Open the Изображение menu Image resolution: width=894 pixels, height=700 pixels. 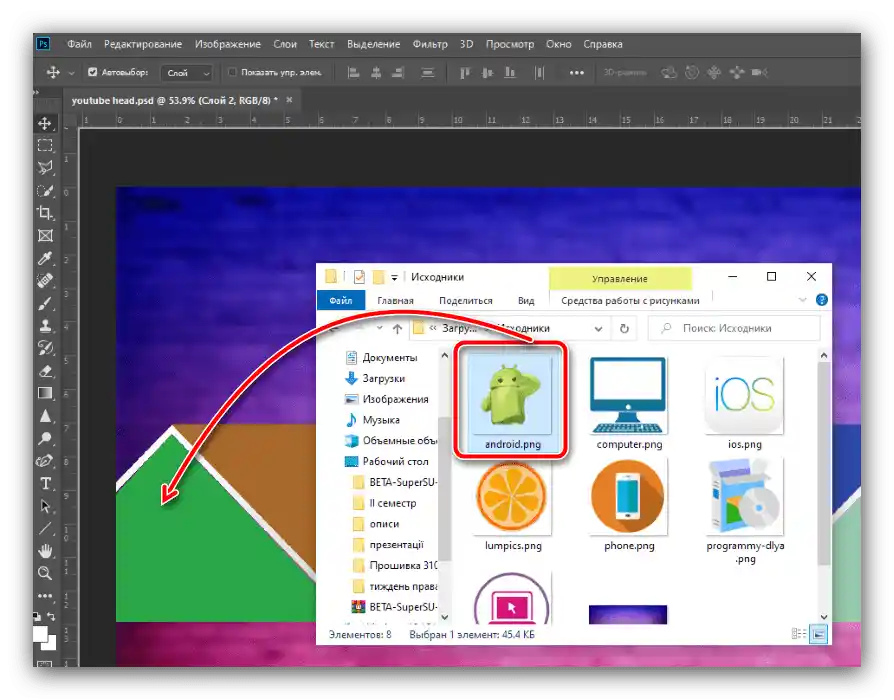(227, 44)
